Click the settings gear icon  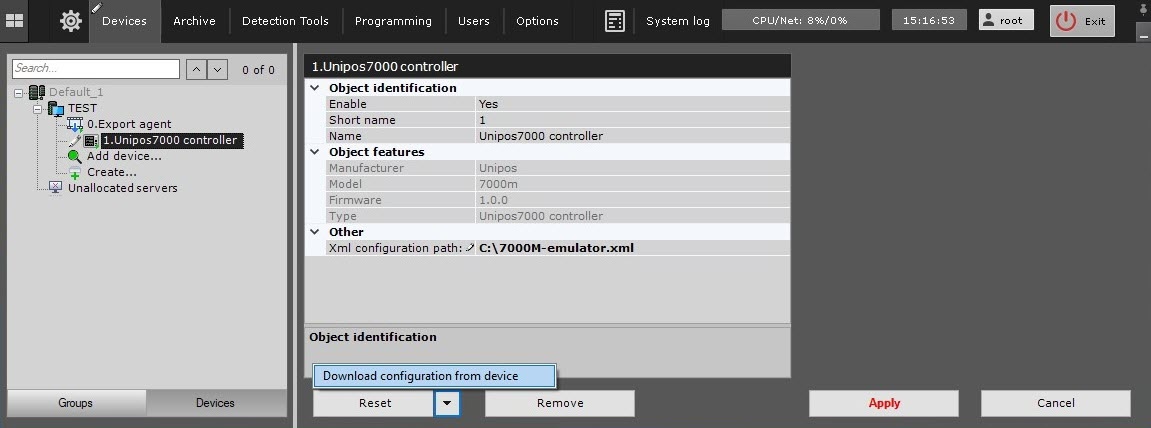pyautogui.click(x=70, y=21)
